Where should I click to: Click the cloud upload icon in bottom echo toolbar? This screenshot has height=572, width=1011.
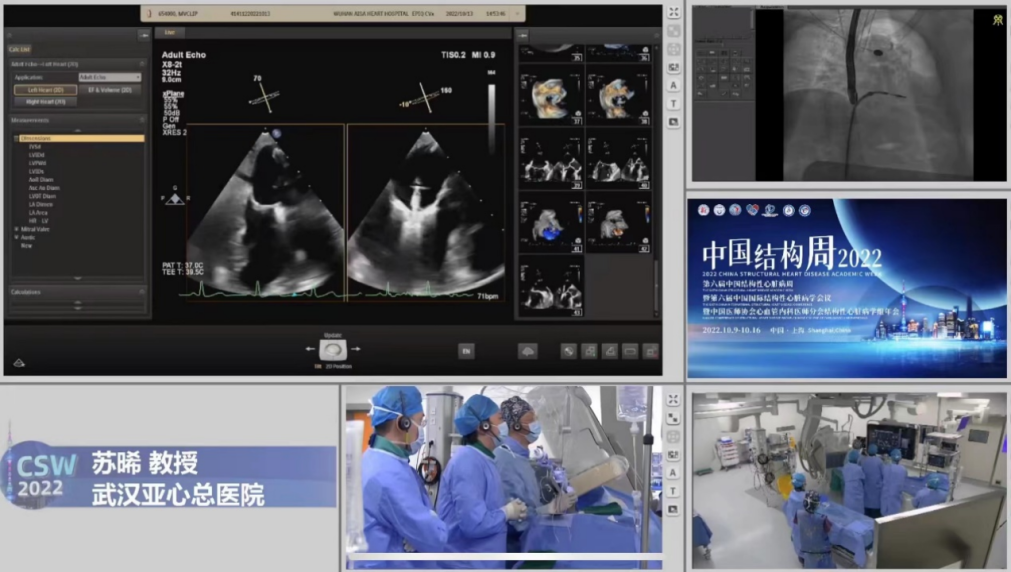pyautogui.click(x=527, y=351)
